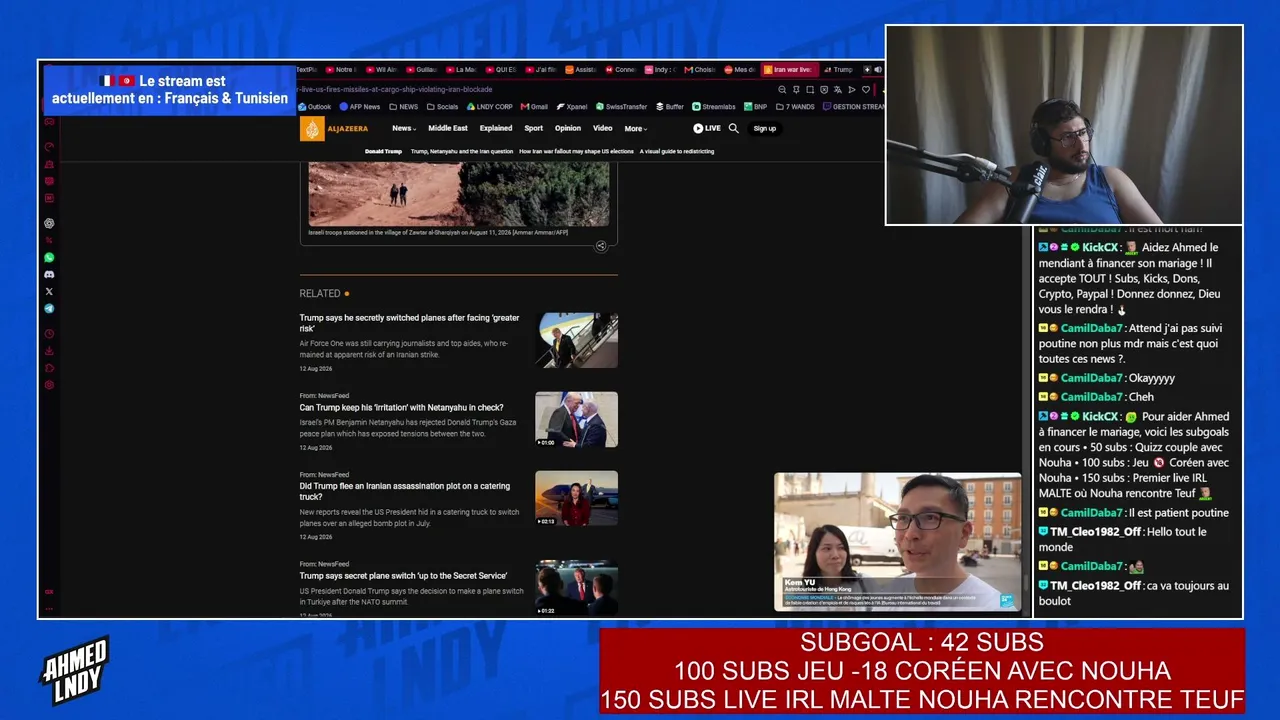Click the share icon below the photo
Image resolution: width=1280 pixels, height=720 pixels.
click(x=601, y=246)
